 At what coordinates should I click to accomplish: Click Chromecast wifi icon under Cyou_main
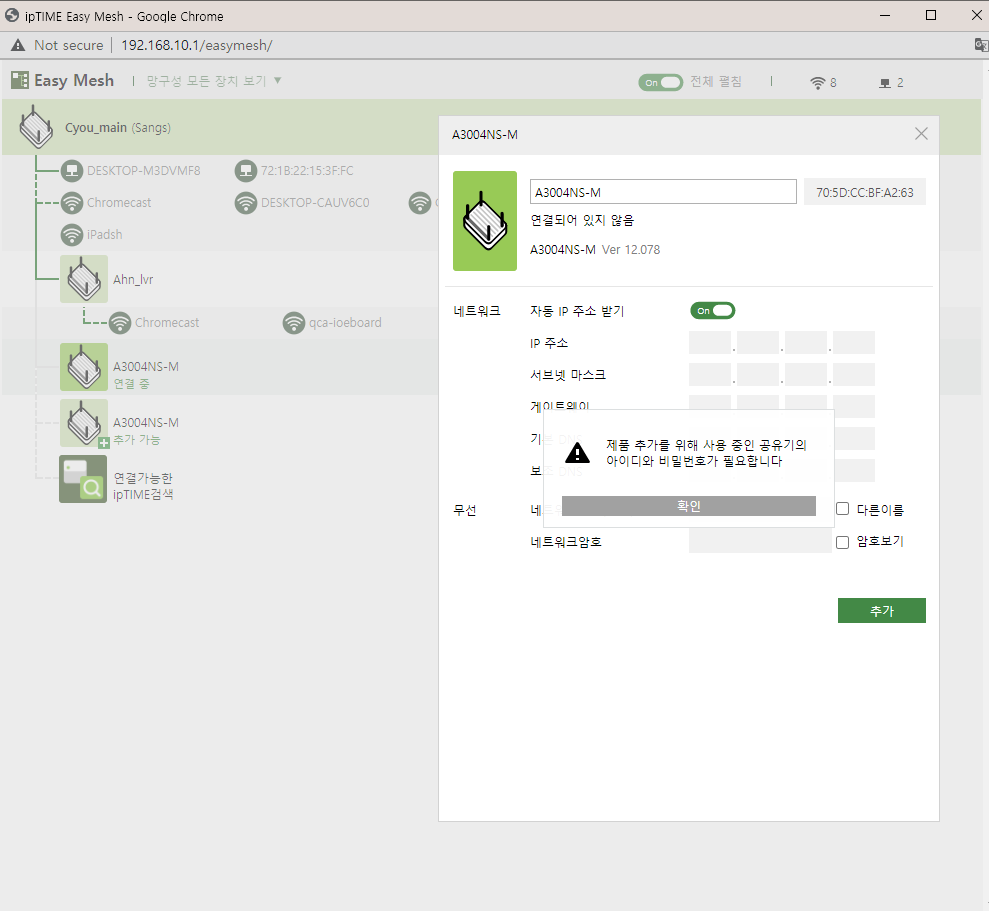click(x=72, y=203)
